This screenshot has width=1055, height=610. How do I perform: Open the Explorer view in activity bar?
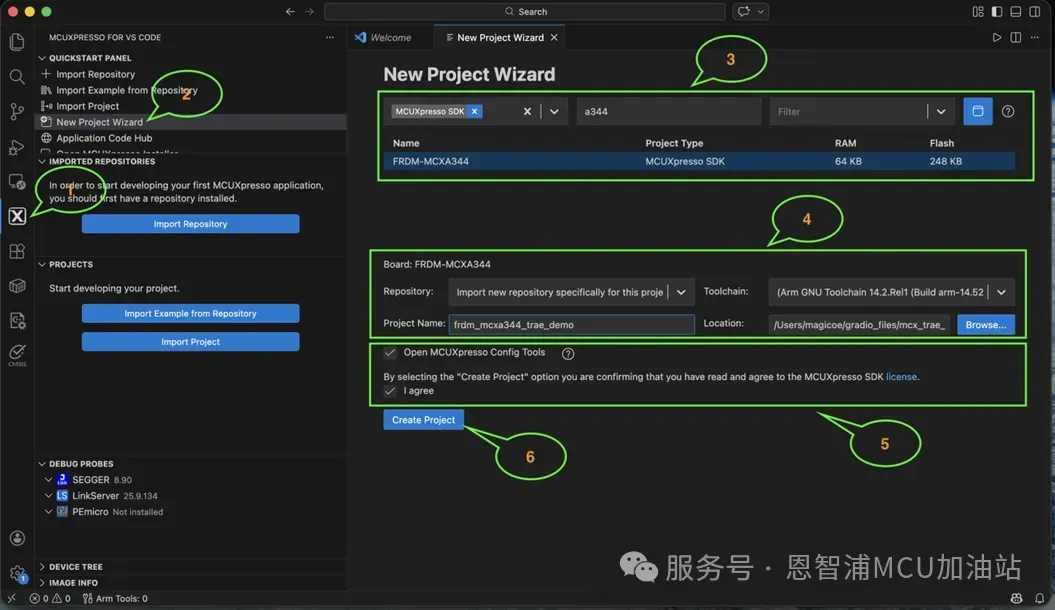point(17,42)
